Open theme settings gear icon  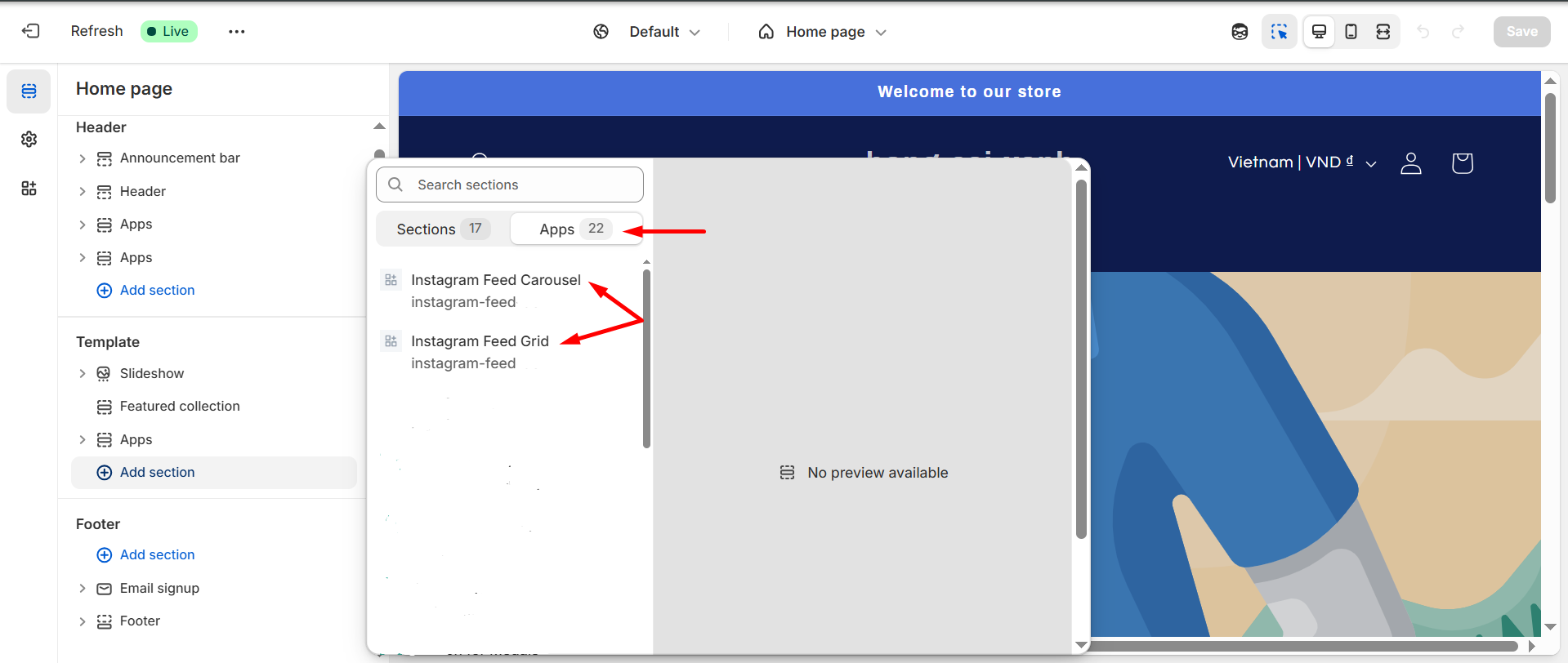[x=29, y=140]
